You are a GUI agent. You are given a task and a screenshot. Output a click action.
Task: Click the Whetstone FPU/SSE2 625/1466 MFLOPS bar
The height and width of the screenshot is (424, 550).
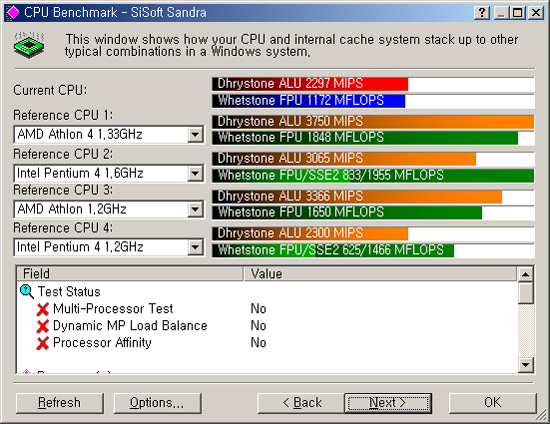click(373, 250)
